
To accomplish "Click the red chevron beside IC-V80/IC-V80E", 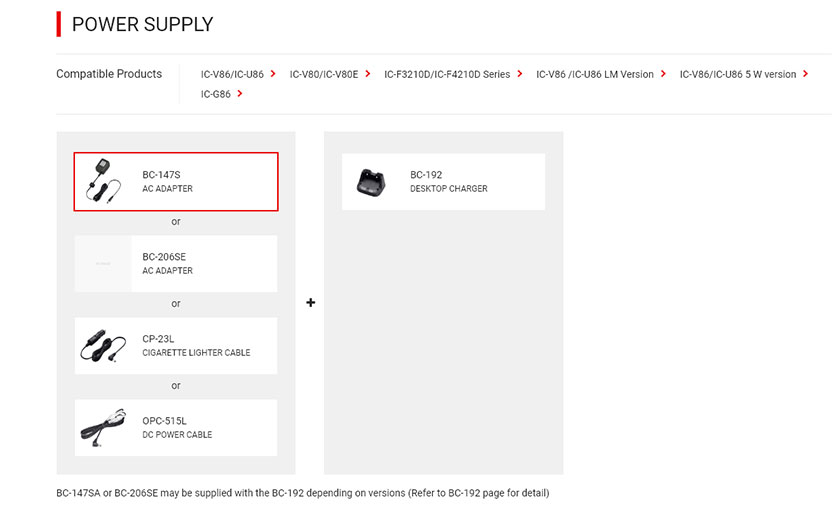I will pyautogui.click(x=368, y=74).
